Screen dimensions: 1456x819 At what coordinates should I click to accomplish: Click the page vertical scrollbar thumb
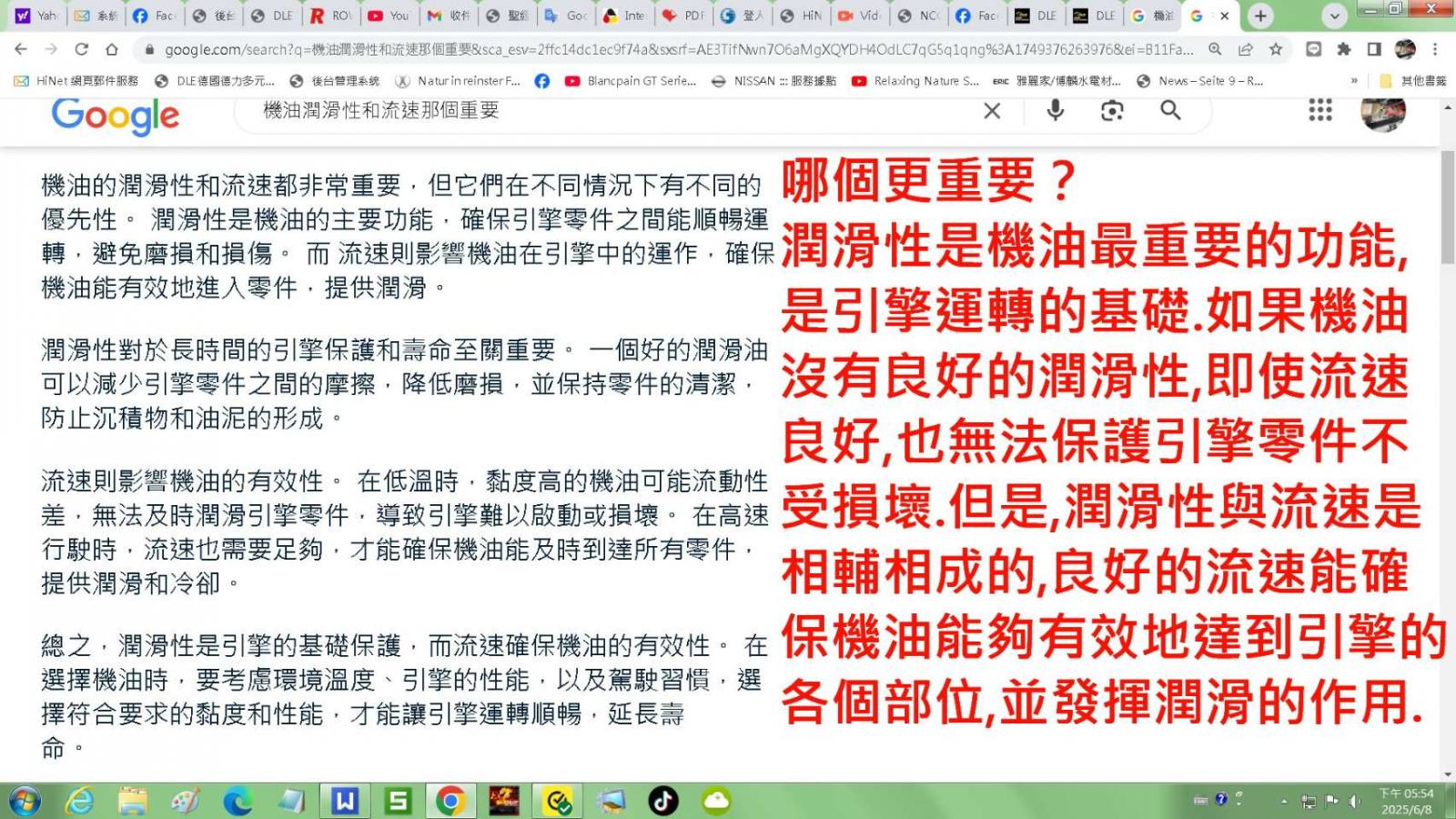tap(1448, 209)
